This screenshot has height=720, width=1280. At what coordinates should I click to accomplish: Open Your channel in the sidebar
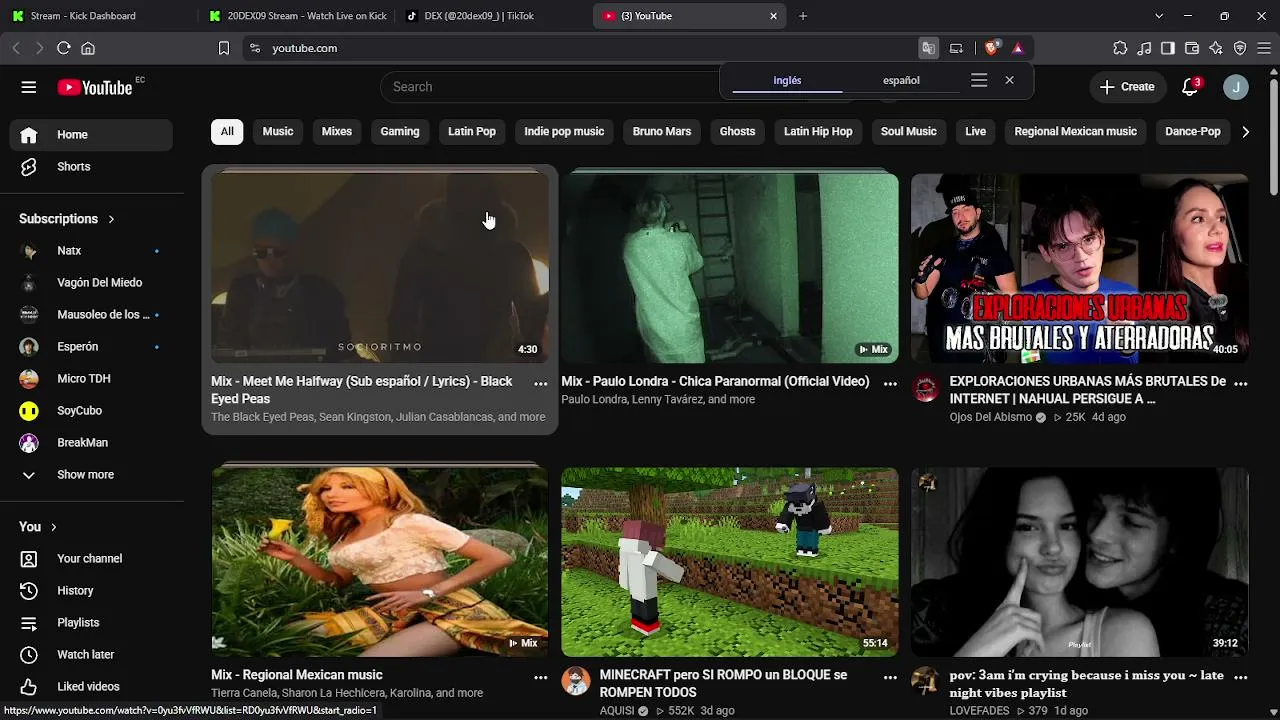[91, 559]
